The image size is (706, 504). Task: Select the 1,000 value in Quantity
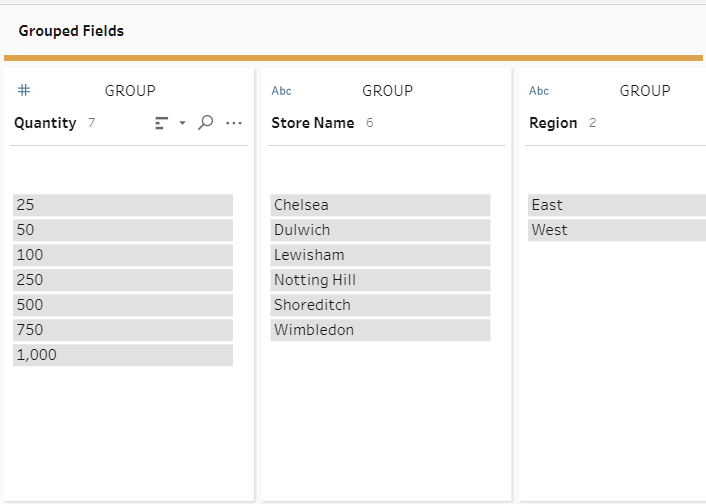[x=122, y=355]
